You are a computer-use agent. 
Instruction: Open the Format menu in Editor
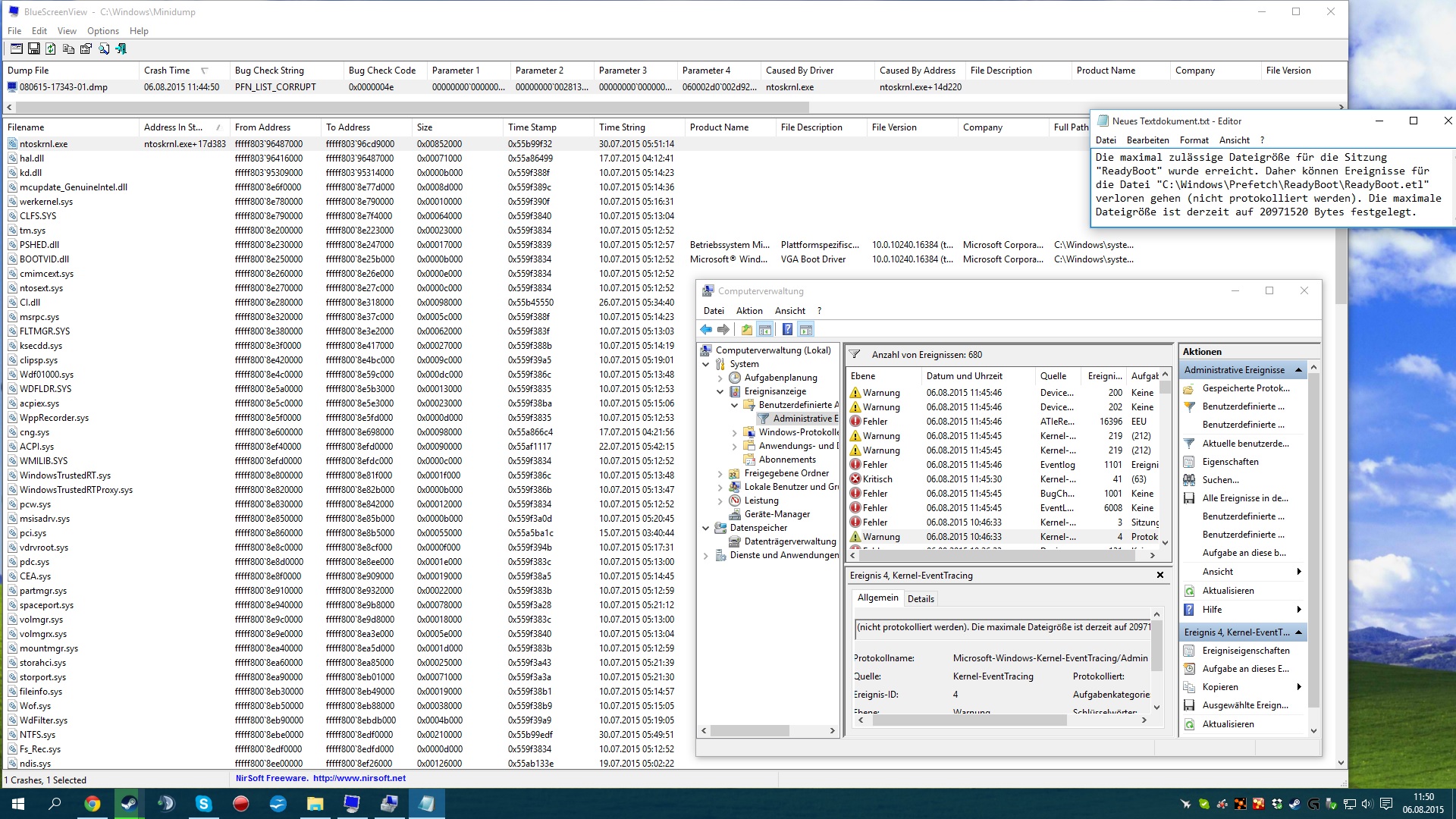1194,140
